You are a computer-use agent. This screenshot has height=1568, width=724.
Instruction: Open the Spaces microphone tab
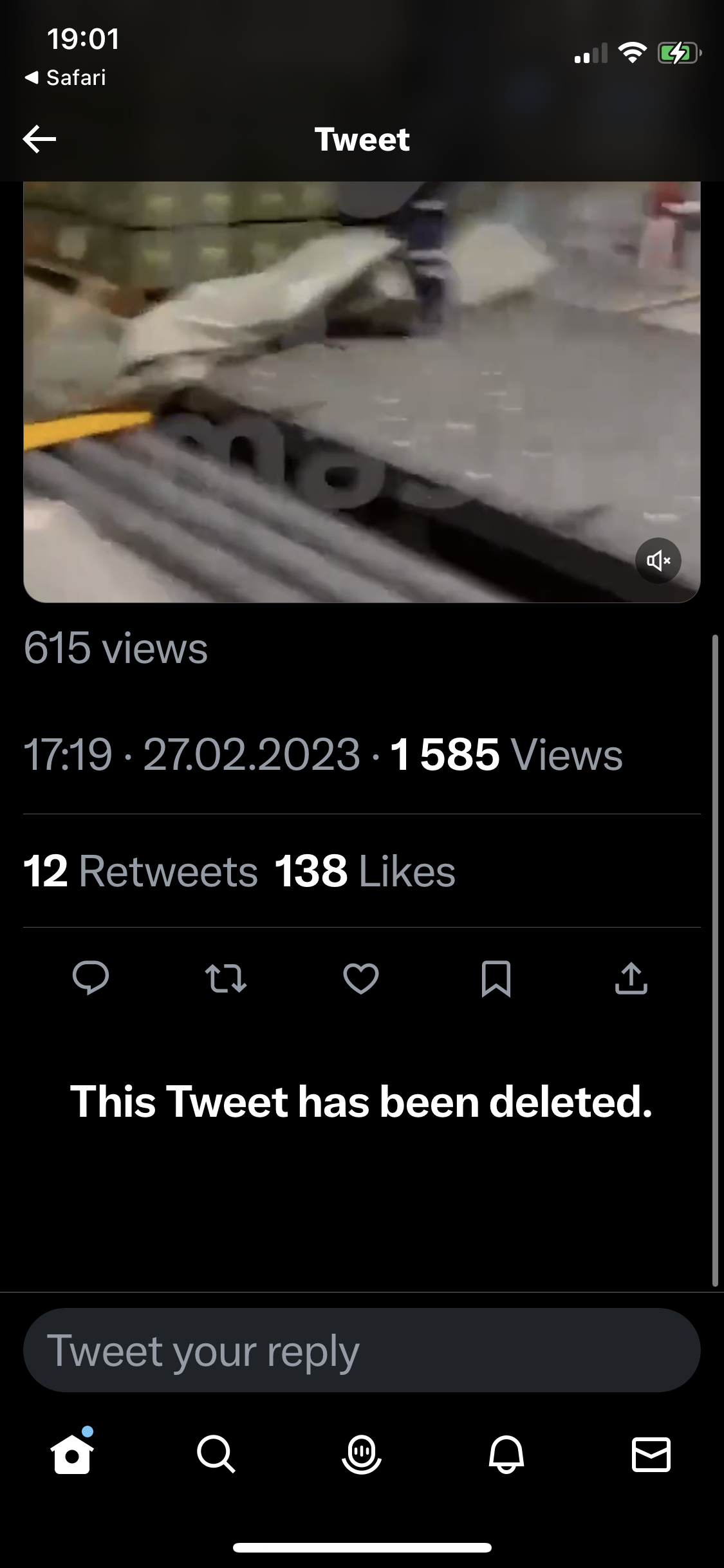[x=362, y=1453]
